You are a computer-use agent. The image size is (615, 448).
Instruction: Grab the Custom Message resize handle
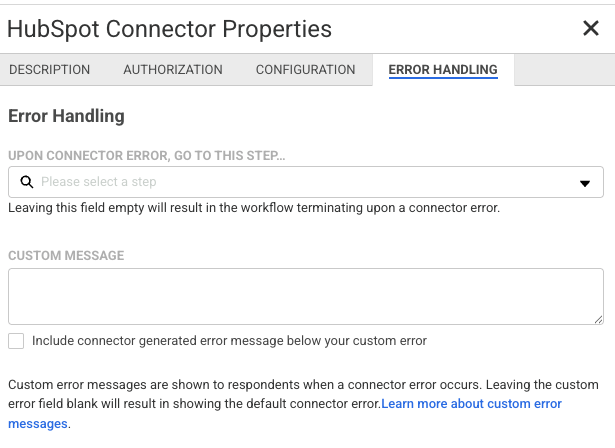click(598, 319)
